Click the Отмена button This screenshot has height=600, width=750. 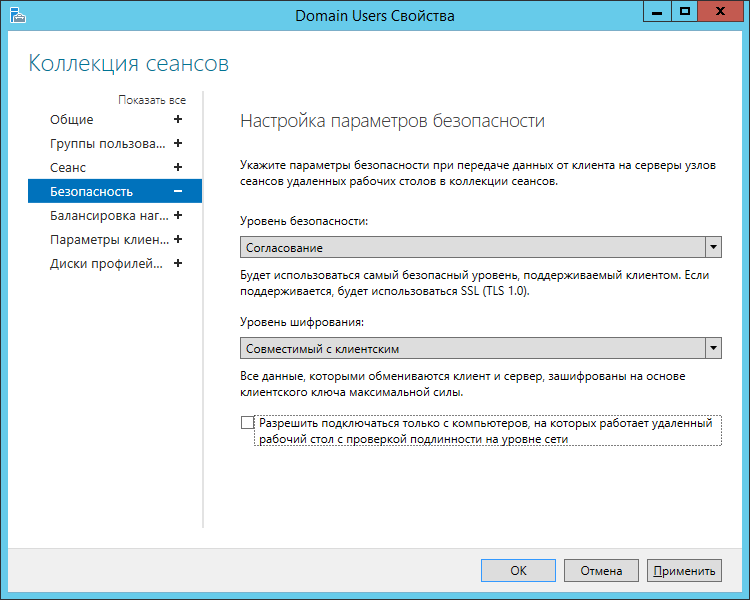601,570
